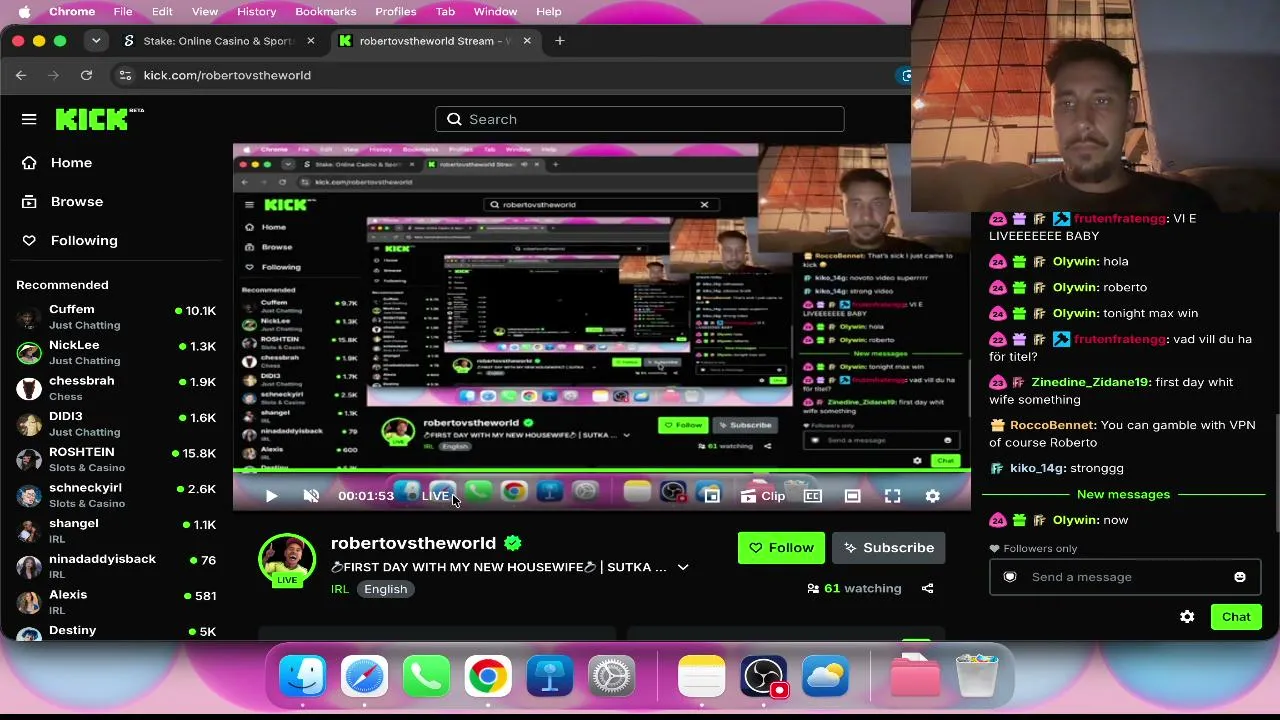
Task: Open the IRL category link
Action: pyautogui.click(x=340, y=589)
